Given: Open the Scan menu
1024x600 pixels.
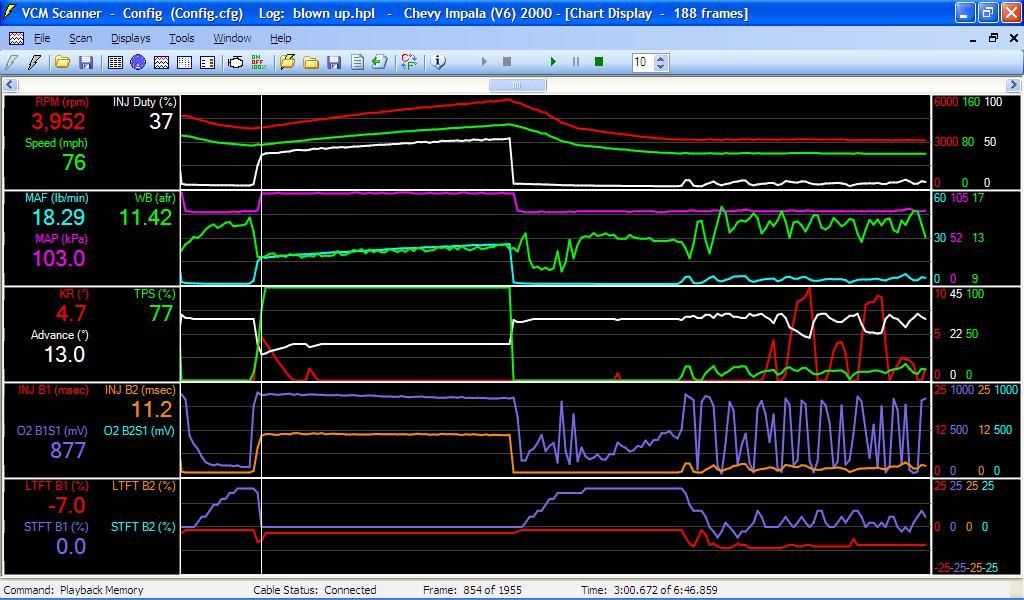Looking at the screenshot, I should tap(80, 38).
